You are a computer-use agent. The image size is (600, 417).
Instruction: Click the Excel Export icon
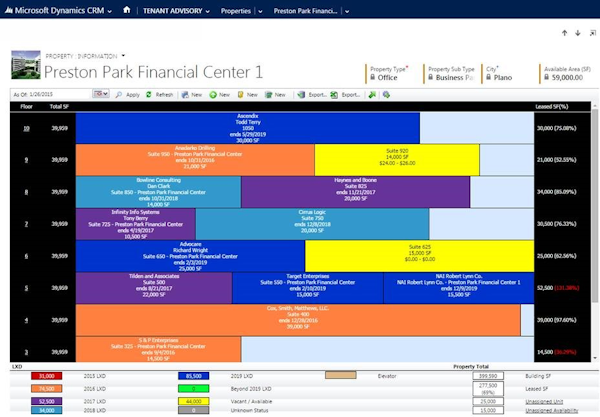click(x=334, y=94)
